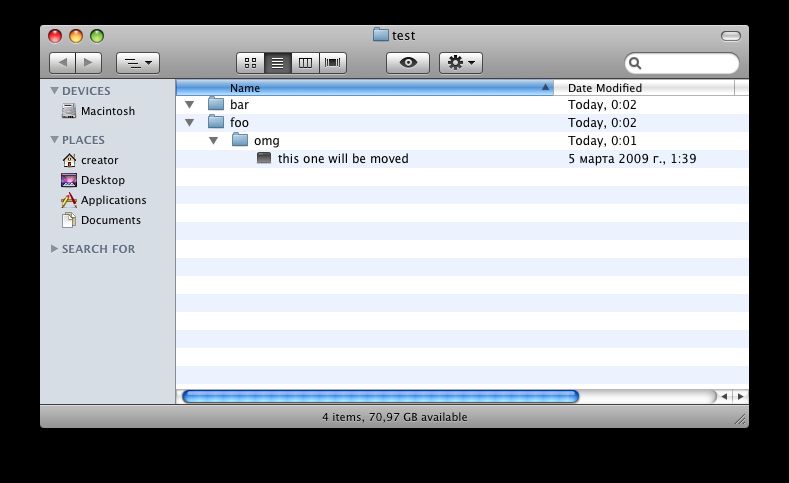This screenshot has width=789, height=483.
Task: Select the Macintosh drive icon
Action: click(68, 111)
